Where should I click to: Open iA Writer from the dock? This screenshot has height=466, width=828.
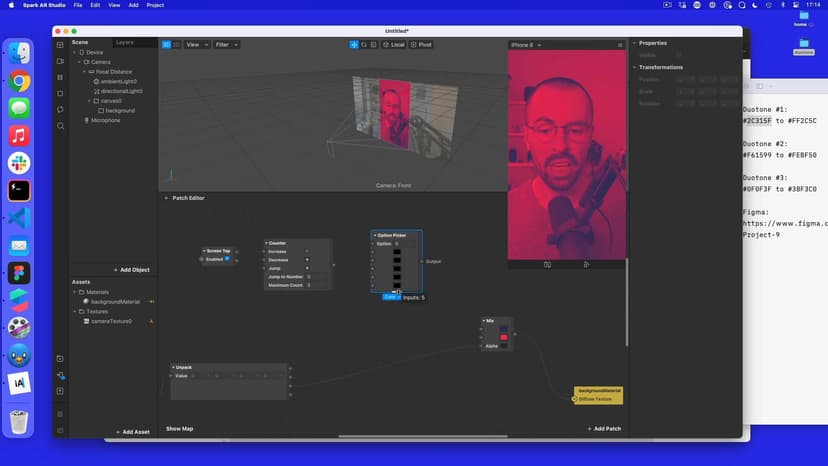[19, 383]
